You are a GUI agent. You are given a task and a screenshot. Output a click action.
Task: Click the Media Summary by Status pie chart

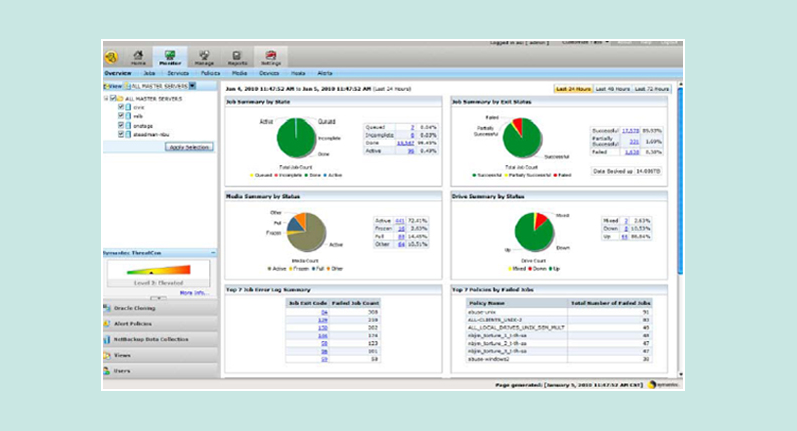click(306, 232)
